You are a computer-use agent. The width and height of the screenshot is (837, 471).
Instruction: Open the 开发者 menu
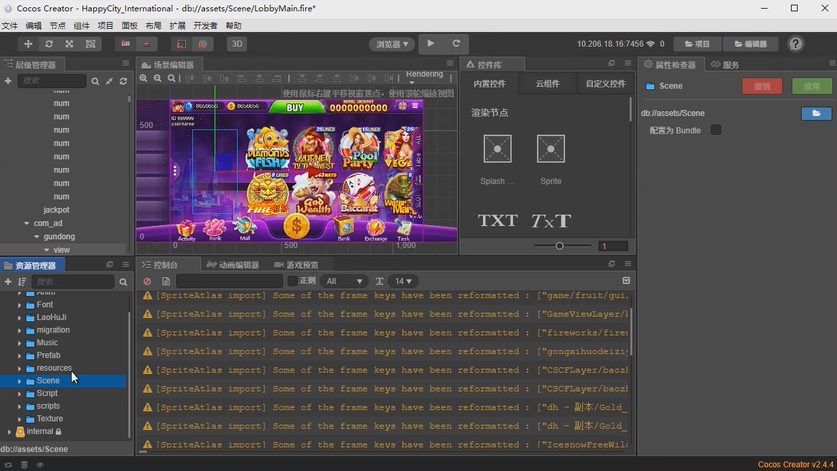205,26
